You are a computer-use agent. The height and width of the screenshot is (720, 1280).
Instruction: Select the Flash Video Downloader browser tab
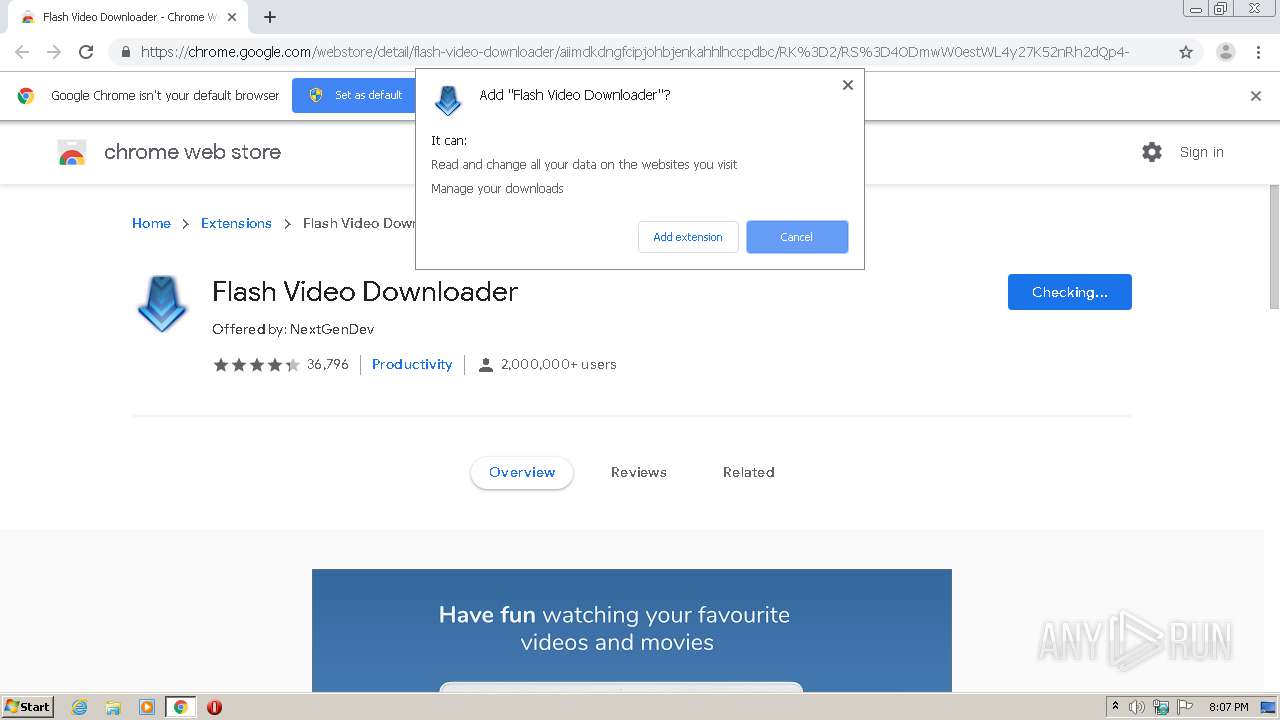pyautogui.click(x=128, y=17)
